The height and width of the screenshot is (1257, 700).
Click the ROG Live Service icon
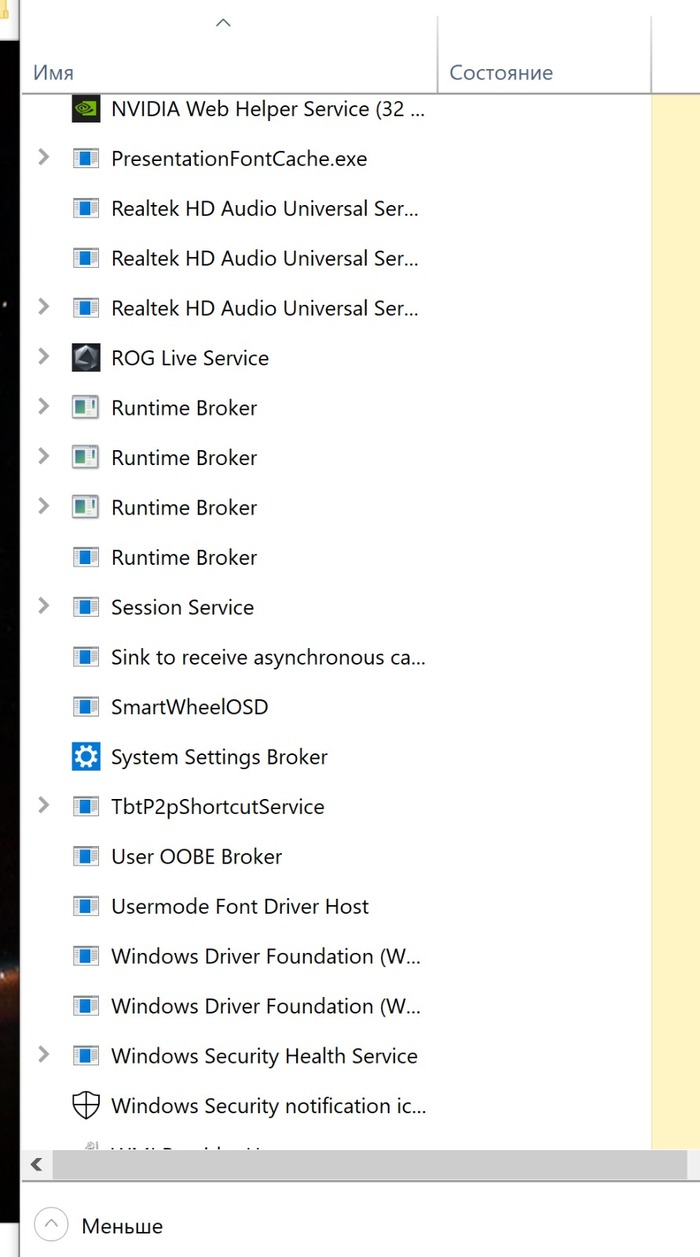[x=86, y=358]
